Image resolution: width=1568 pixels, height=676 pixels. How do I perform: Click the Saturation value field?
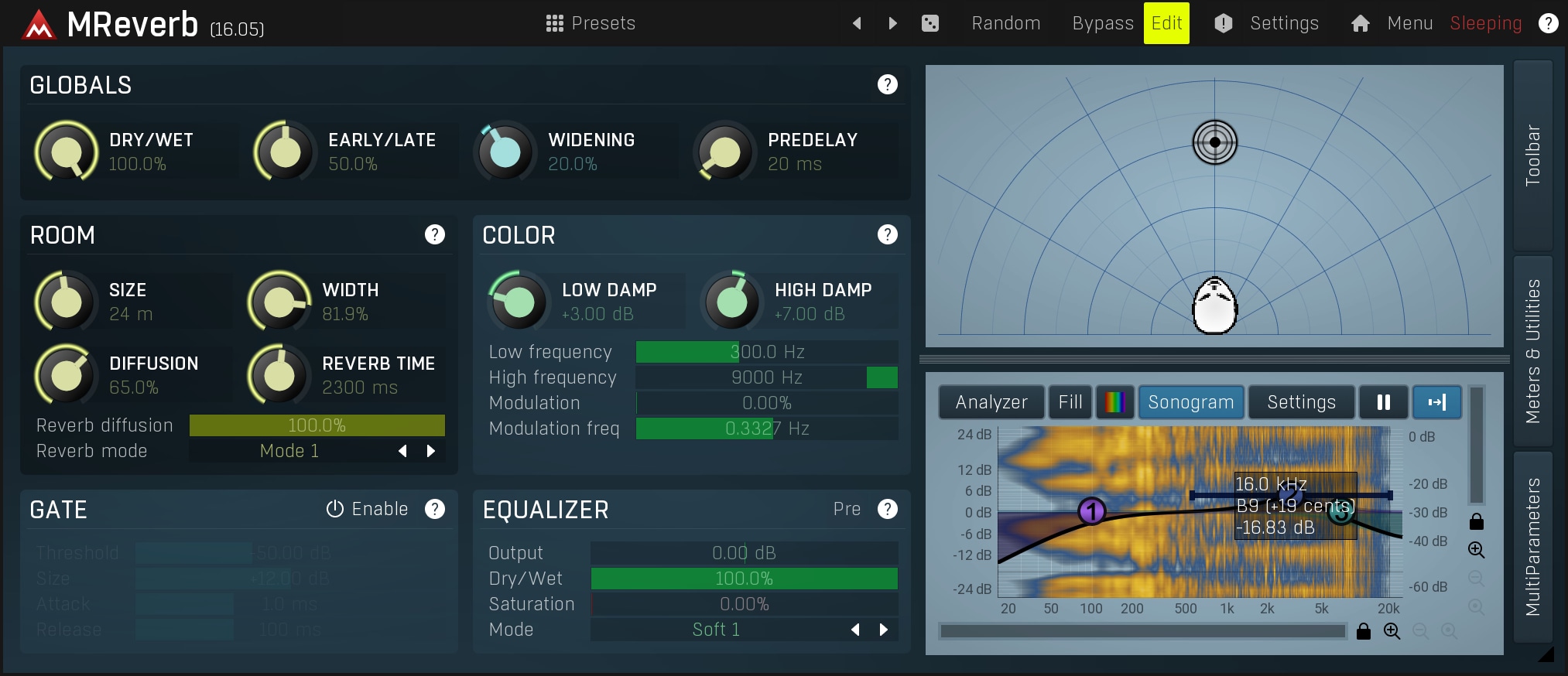745,604
